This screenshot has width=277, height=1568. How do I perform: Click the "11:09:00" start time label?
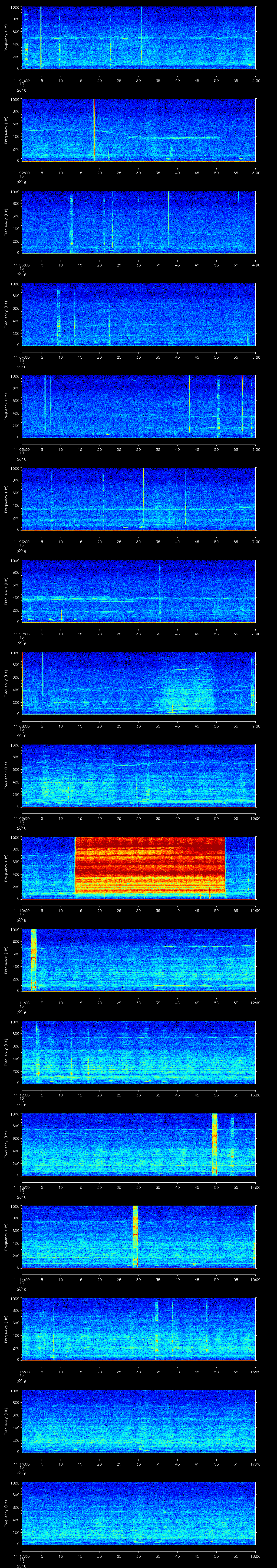pyautogui.click(x=22, y=818)
